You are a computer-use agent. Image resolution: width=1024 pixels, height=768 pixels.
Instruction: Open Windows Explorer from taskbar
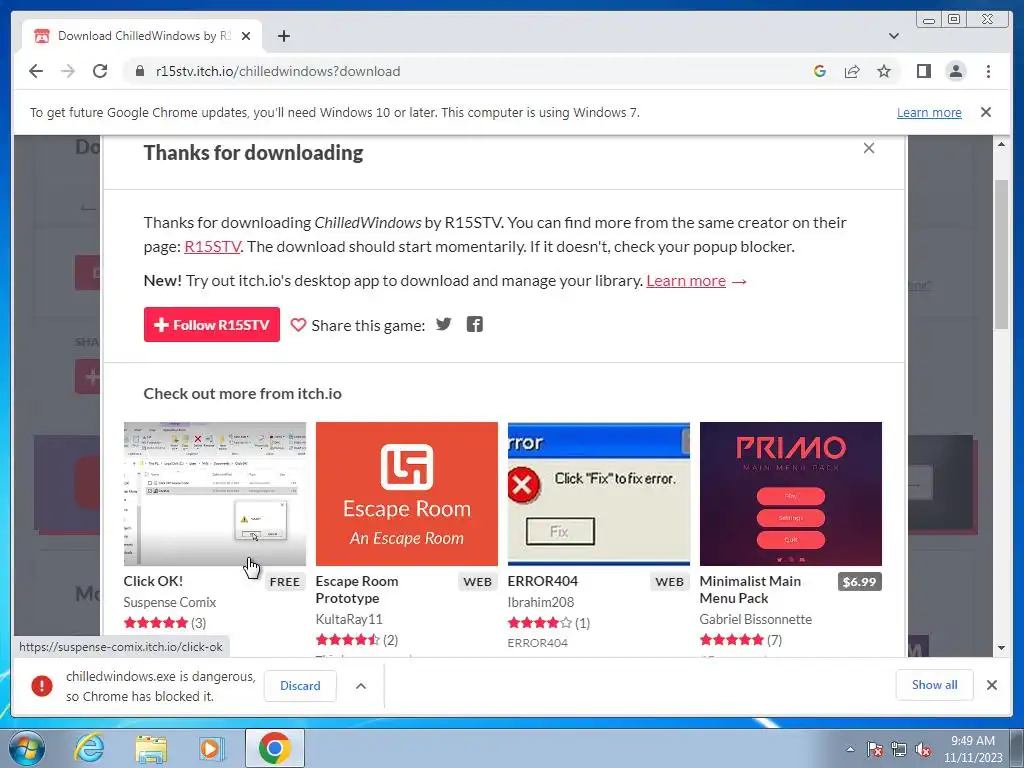pos(151,748)
